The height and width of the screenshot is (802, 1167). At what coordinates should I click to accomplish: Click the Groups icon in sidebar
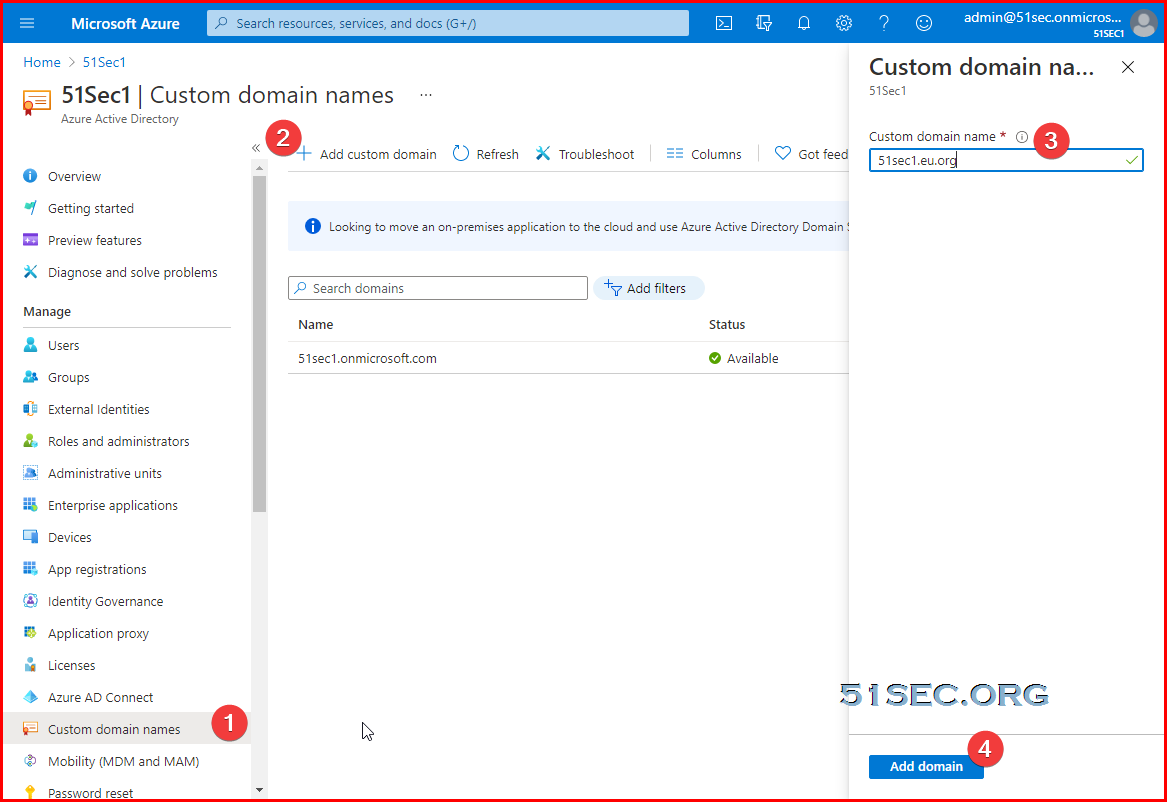(x=30, y=376)
